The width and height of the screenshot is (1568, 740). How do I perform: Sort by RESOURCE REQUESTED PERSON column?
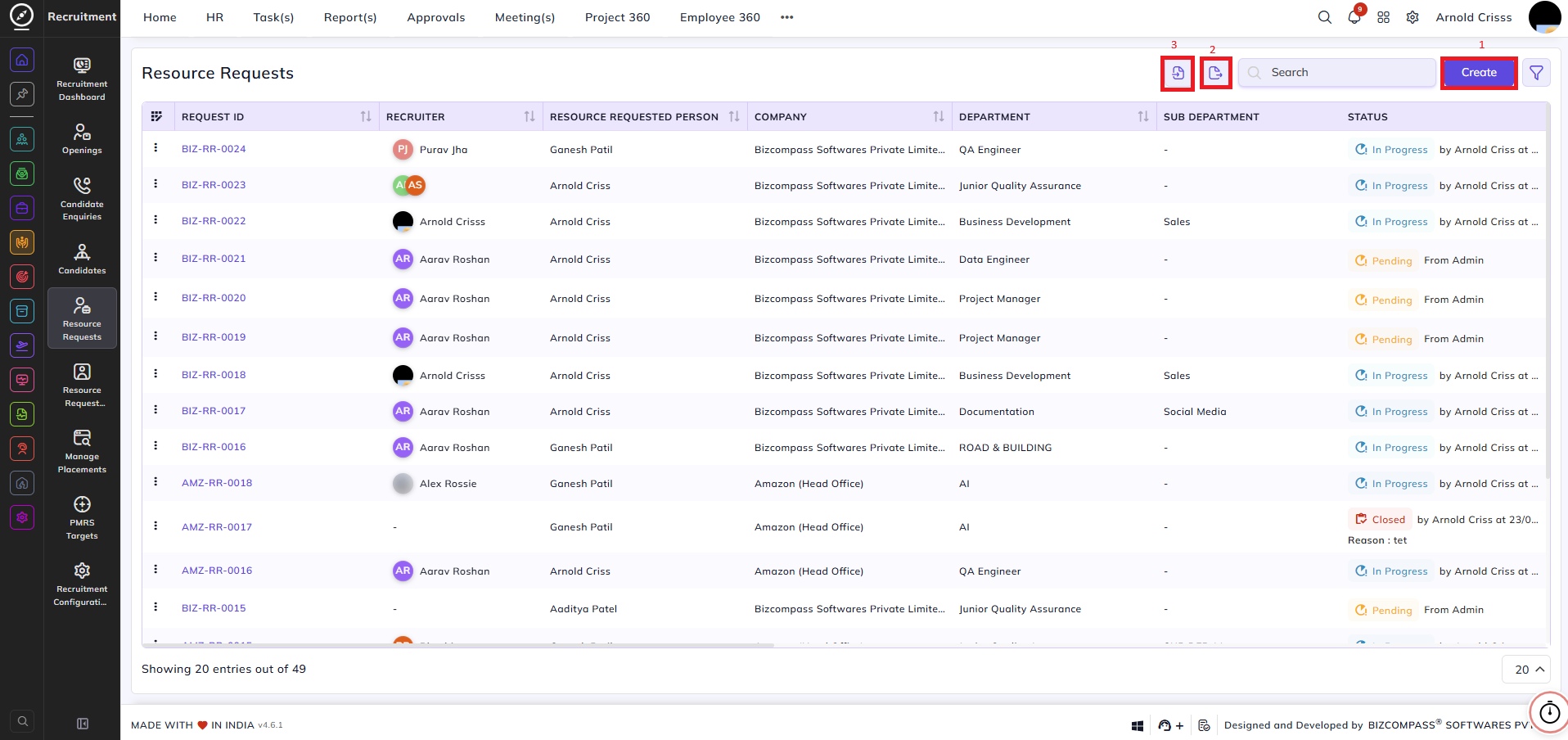click(734, 116)
